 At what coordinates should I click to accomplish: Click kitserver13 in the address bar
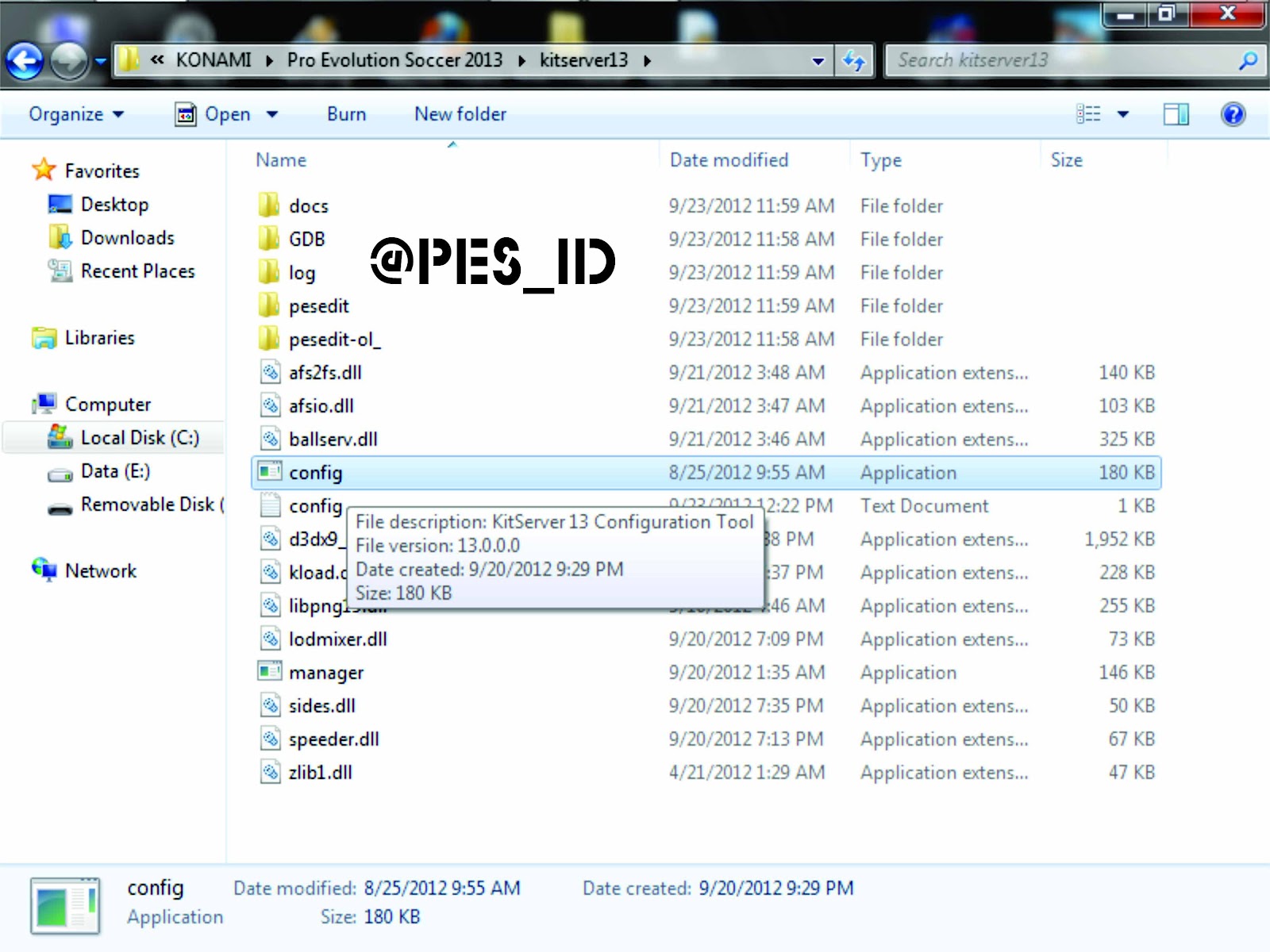pyautogui.click(x=583, y=60)
